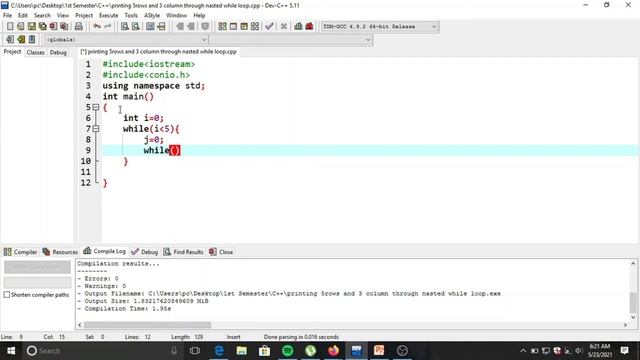Select the nasted while loop.cpp editor tab

click(158, 52)
